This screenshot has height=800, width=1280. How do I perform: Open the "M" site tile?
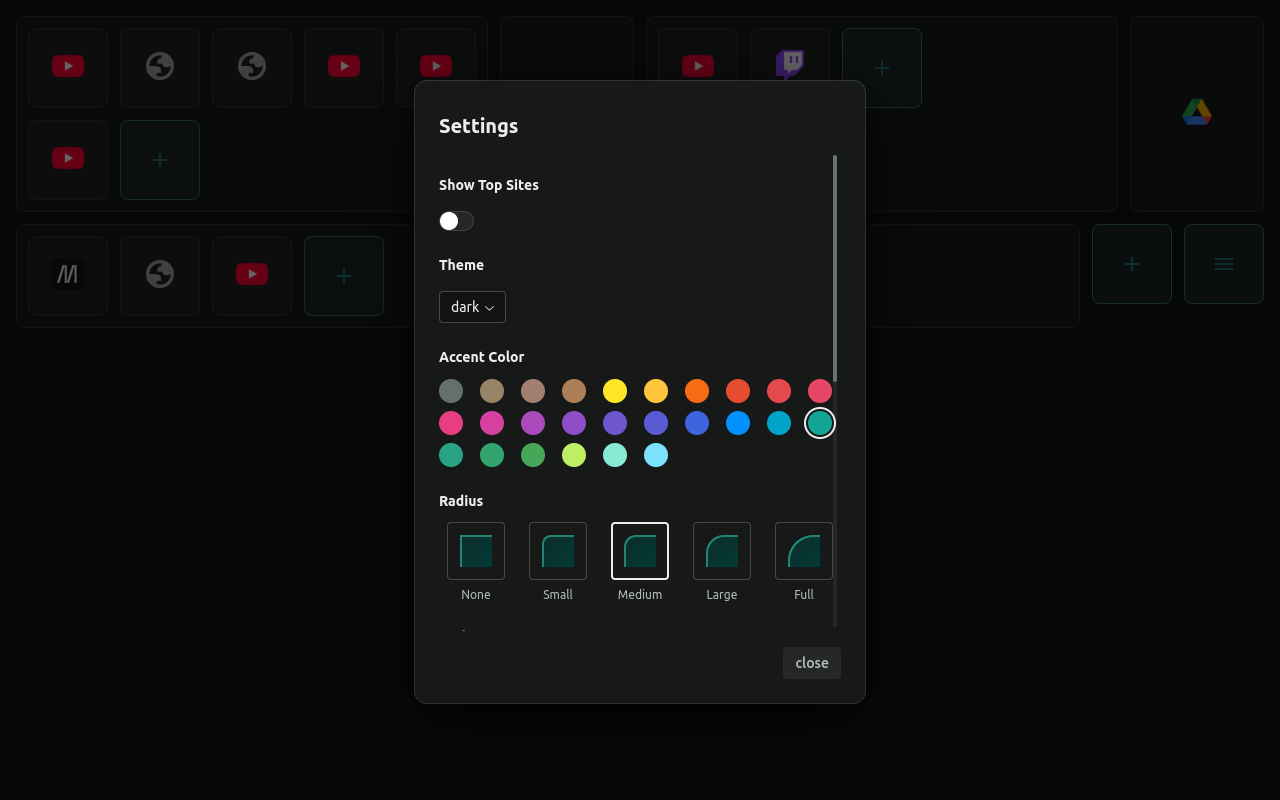click(x=67, y=275)
